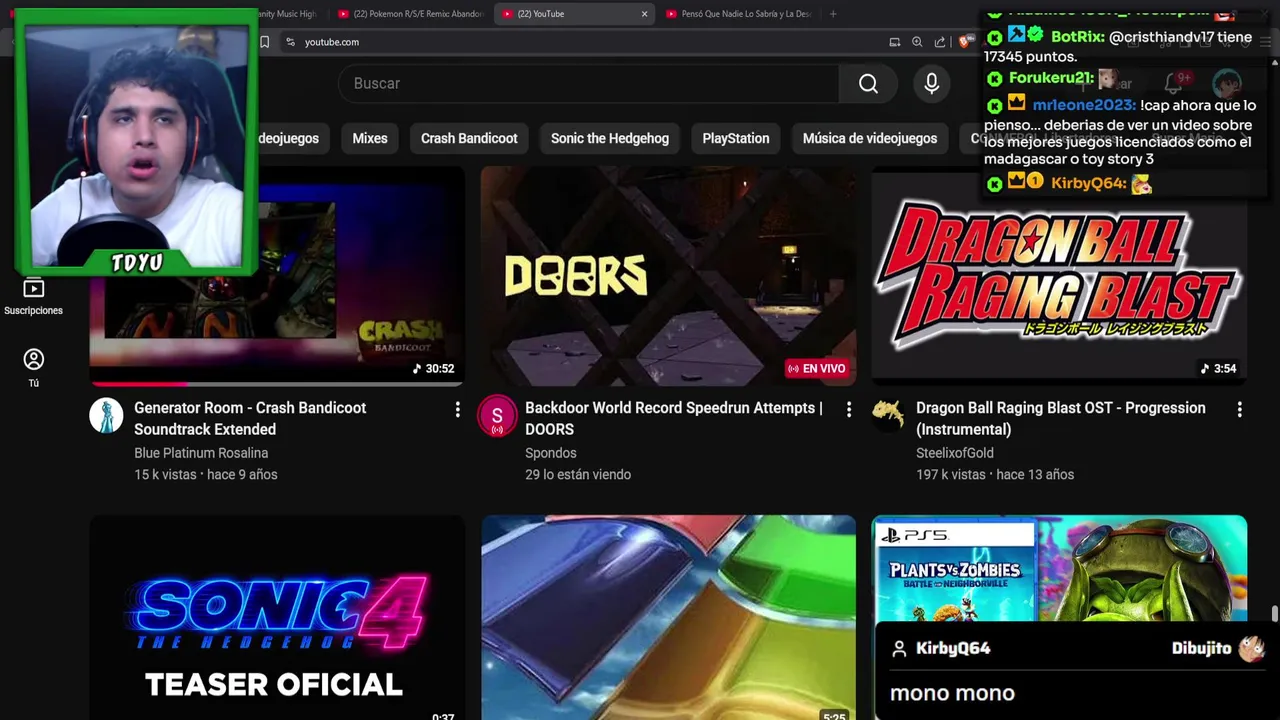Click the zoom magnifier icon in address bar

click(917, 42)
